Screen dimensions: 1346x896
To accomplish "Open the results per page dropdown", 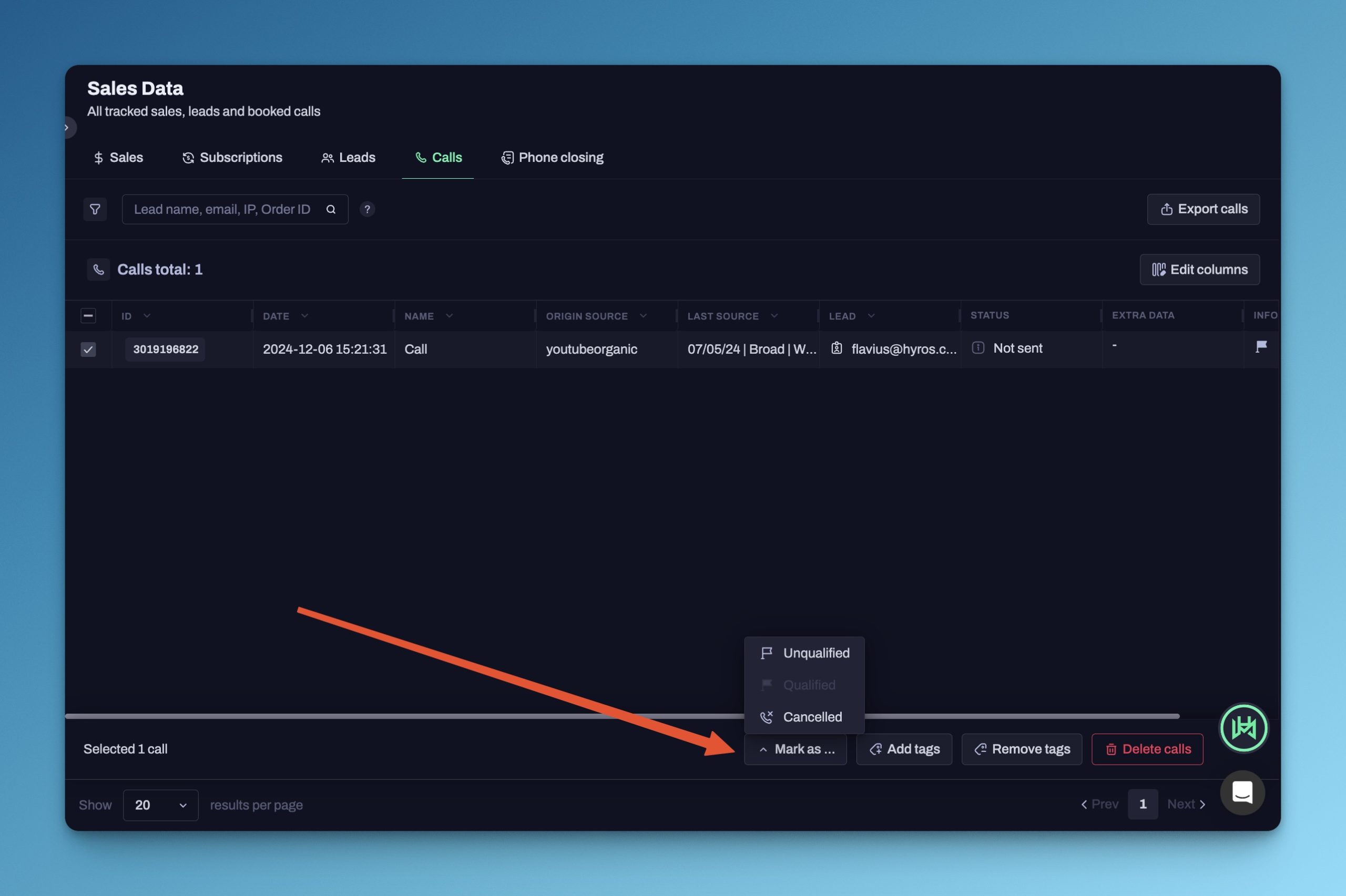I will click(x=160, y=805).
